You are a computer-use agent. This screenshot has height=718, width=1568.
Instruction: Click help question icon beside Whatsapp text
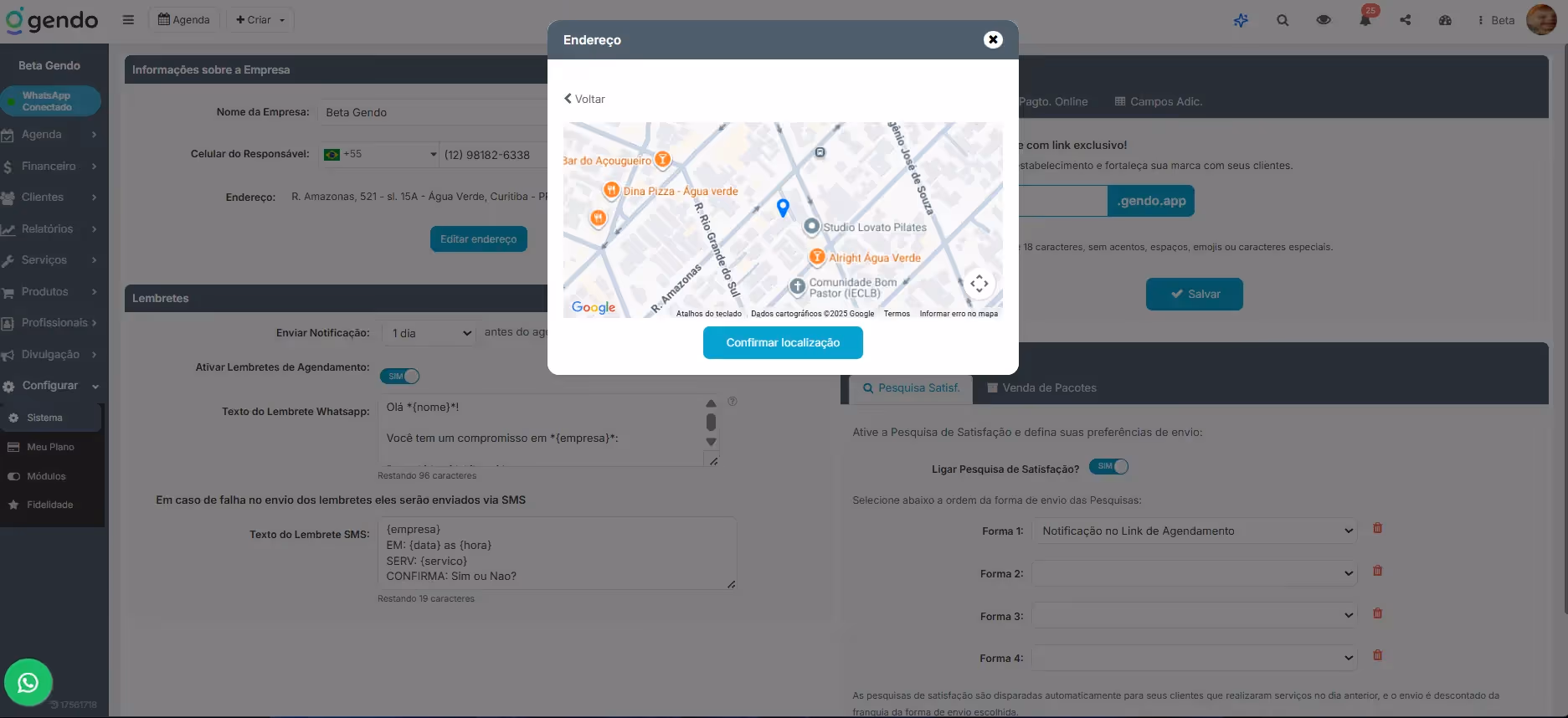[733, 402]
